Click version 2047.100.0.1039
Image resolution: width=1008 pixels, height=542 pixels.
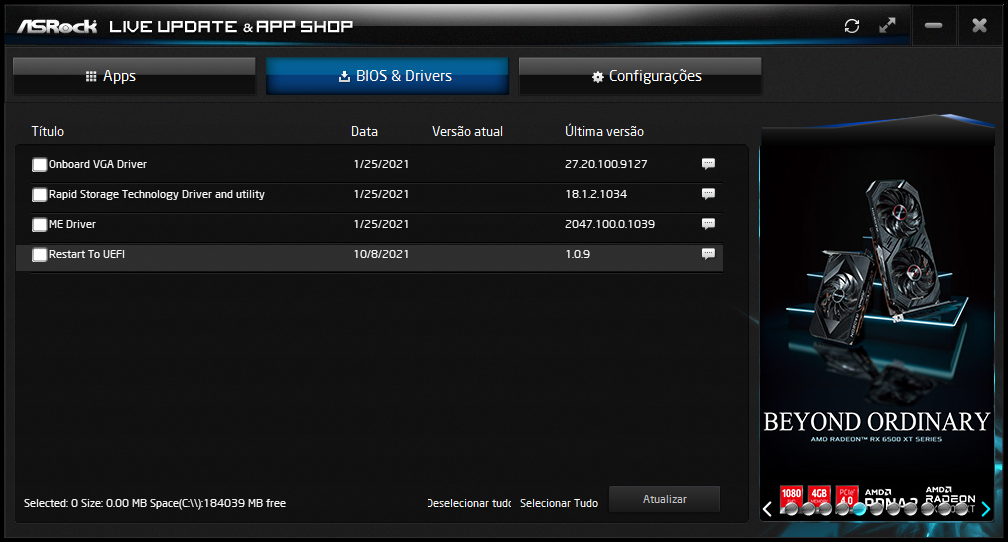pyautogui.click(x=610, y=224)
